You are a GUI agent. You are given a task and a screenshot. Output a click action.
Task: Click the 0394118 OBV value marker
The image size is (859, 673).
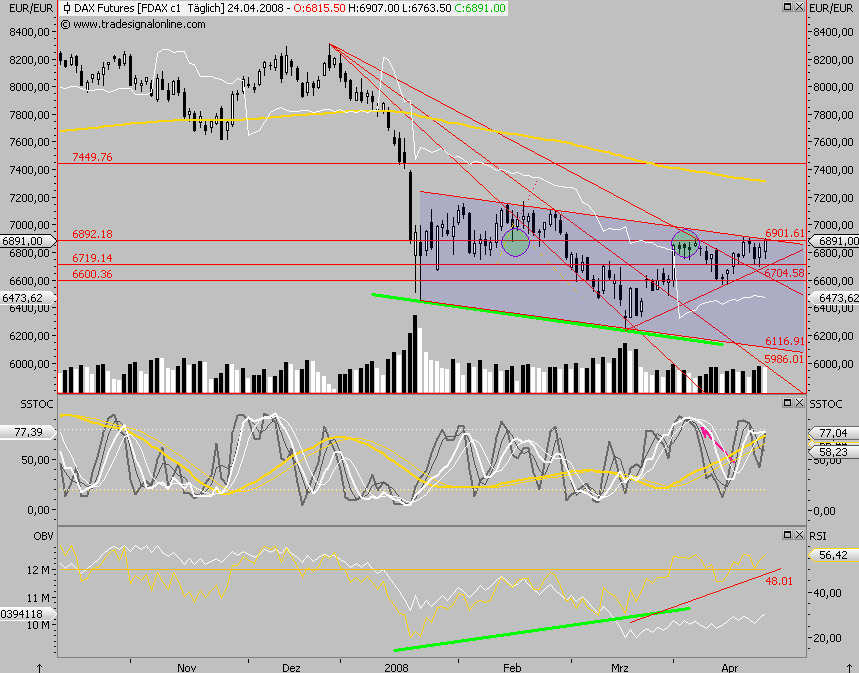(x=27, y=614)
